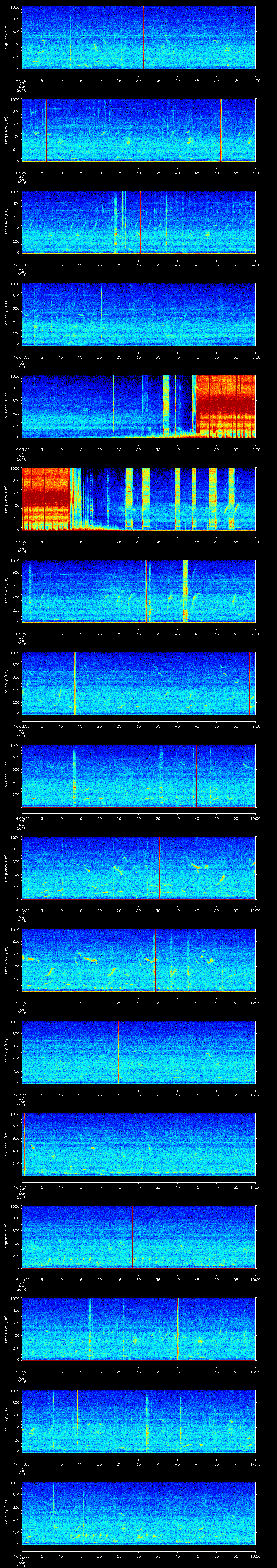The image size is (277, 1568).
Task: Click the "16:14:00" time label
Action: tap(21, 1279)
